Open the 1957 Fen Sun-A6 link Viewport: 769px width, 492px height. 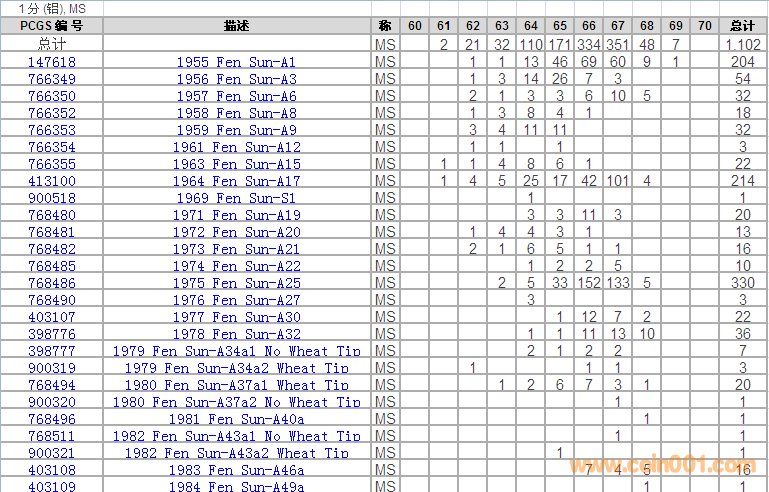(236, 96)
